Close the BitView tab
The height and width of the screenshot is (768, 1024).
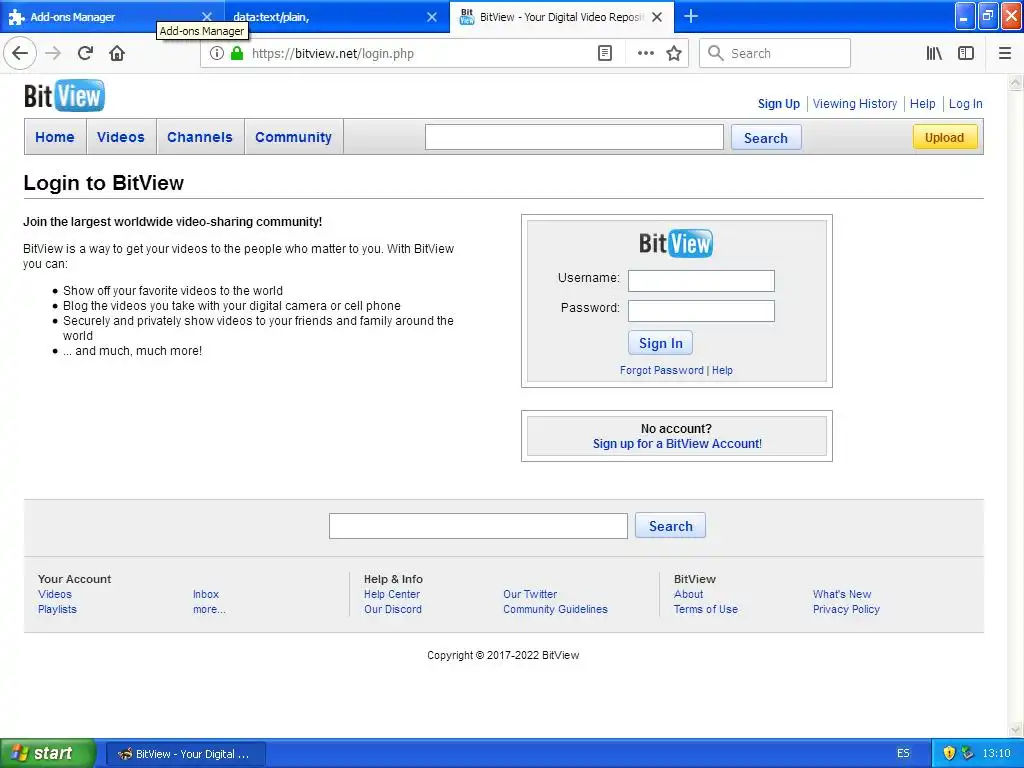(657, 17)
